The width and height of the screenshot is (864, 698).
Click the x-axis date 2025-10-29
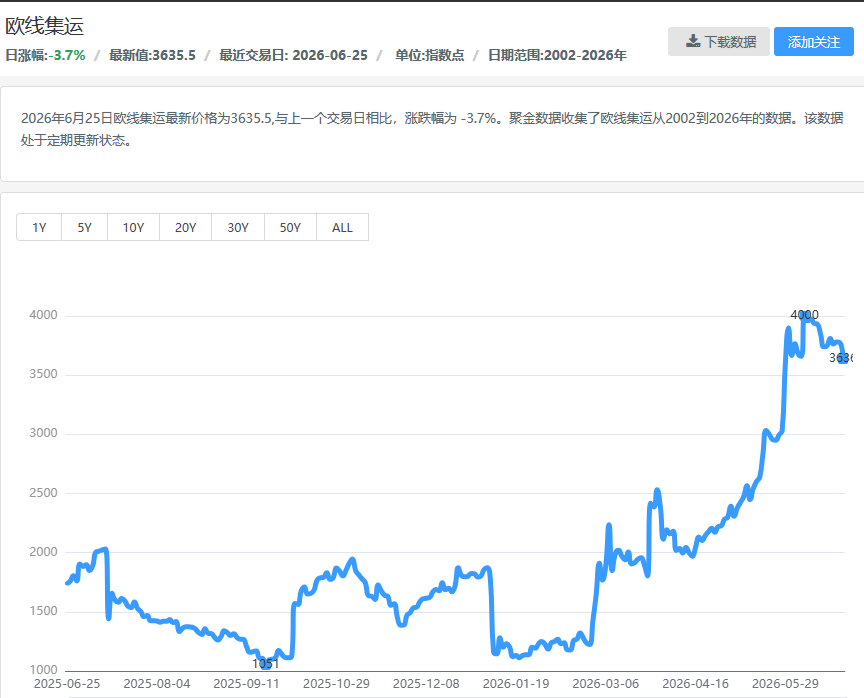pyautogui.click(x=336, y=684)
